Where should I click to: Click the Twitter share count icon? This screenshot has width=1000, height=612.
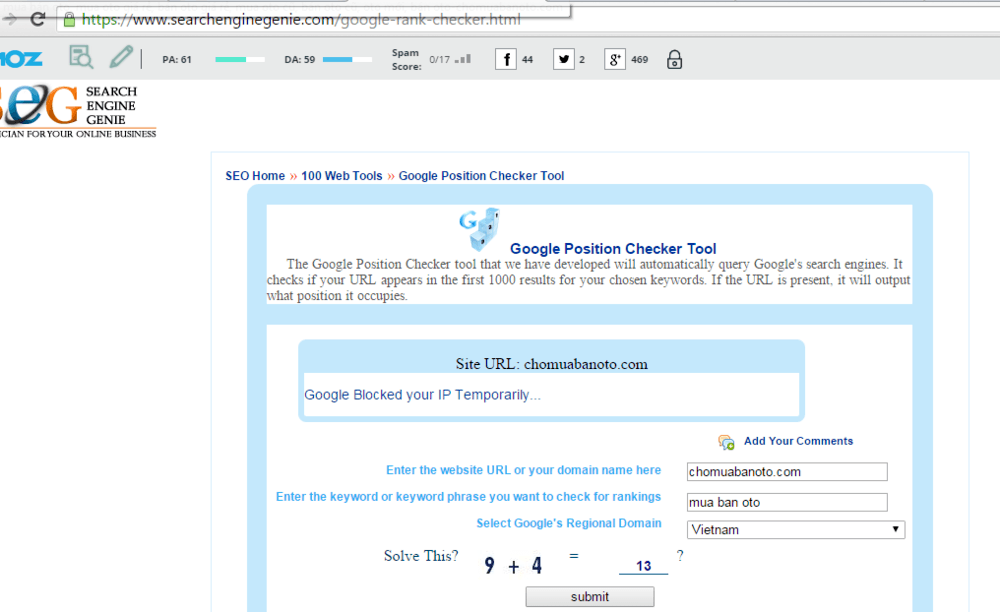[564, 59]
